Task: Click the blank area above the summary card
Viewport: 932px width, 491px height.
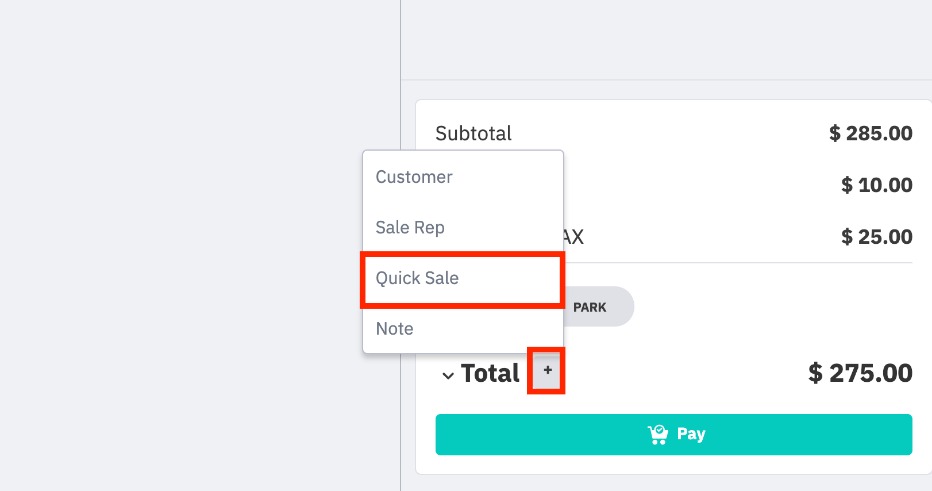Action: (666, 39)
